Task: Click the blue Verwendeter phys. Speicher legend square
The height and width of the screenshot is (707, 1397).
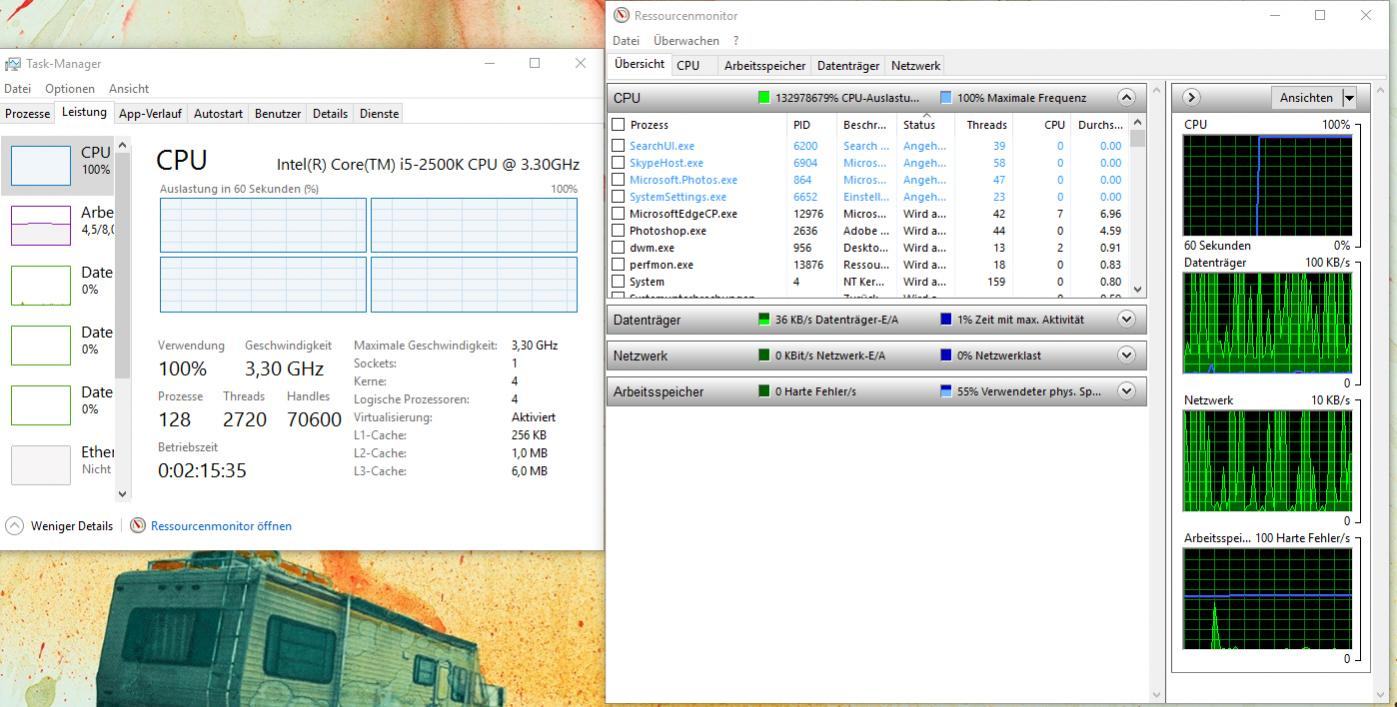Action: [946, 392]
